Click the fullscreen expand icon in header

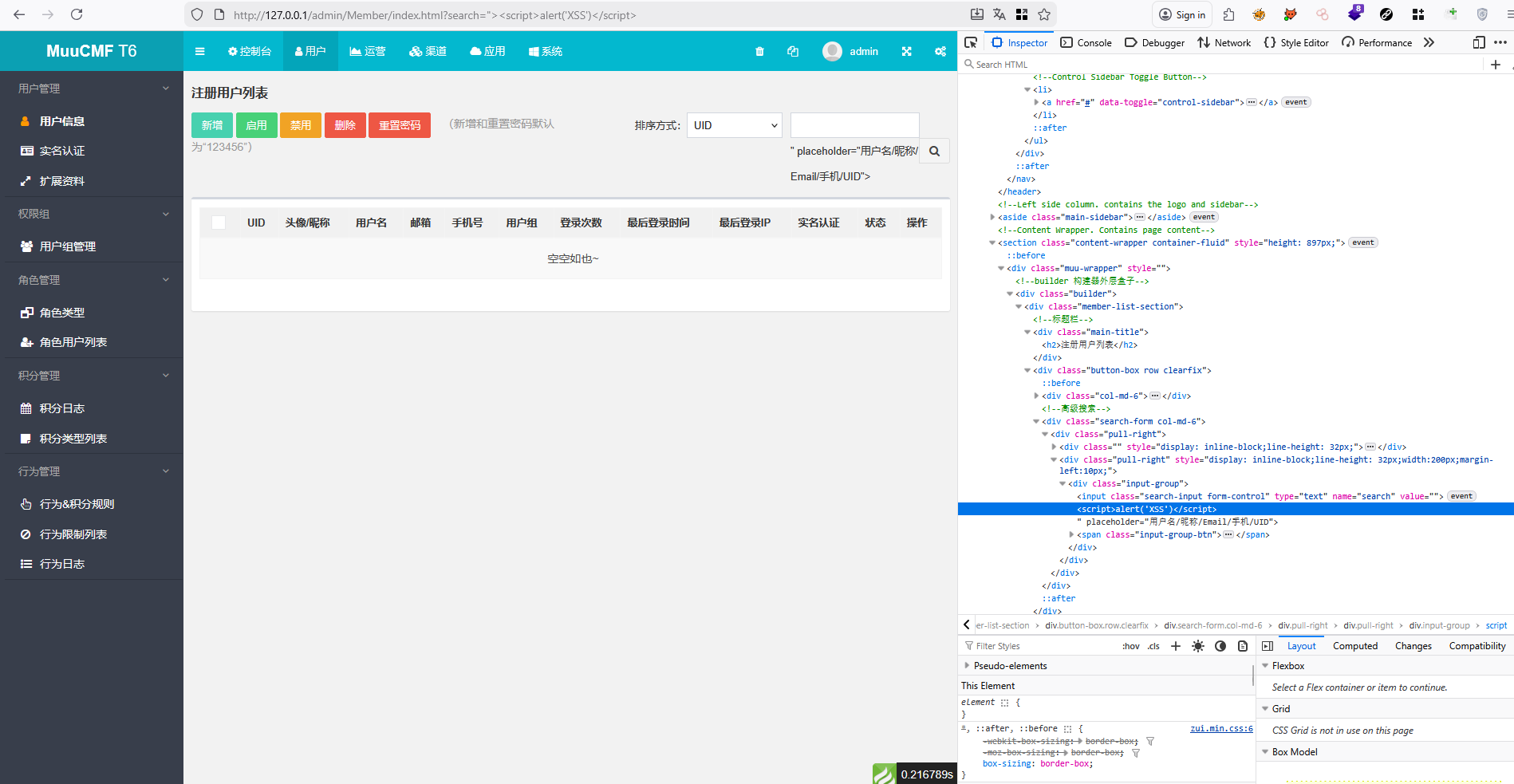point(906,51)
